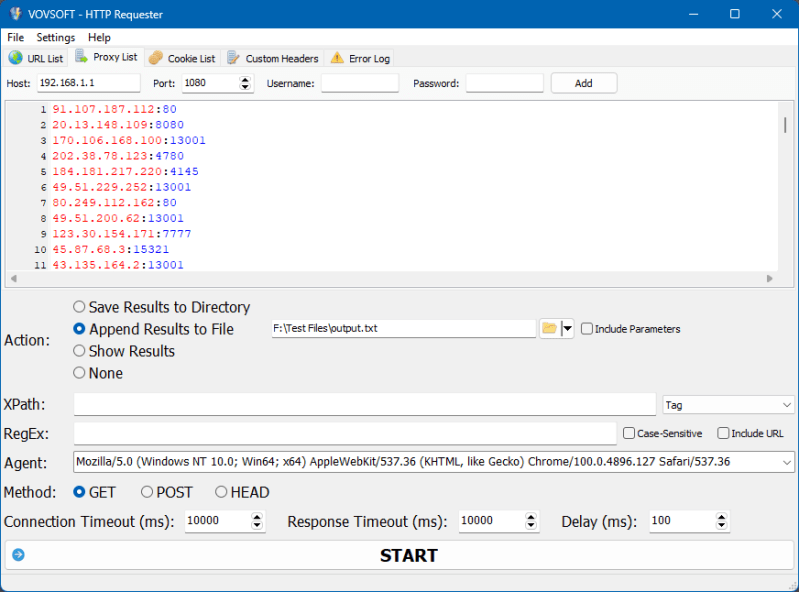This screenshot has width=799, height=592.
Task: Click the START button
Action: pos(400,555)
